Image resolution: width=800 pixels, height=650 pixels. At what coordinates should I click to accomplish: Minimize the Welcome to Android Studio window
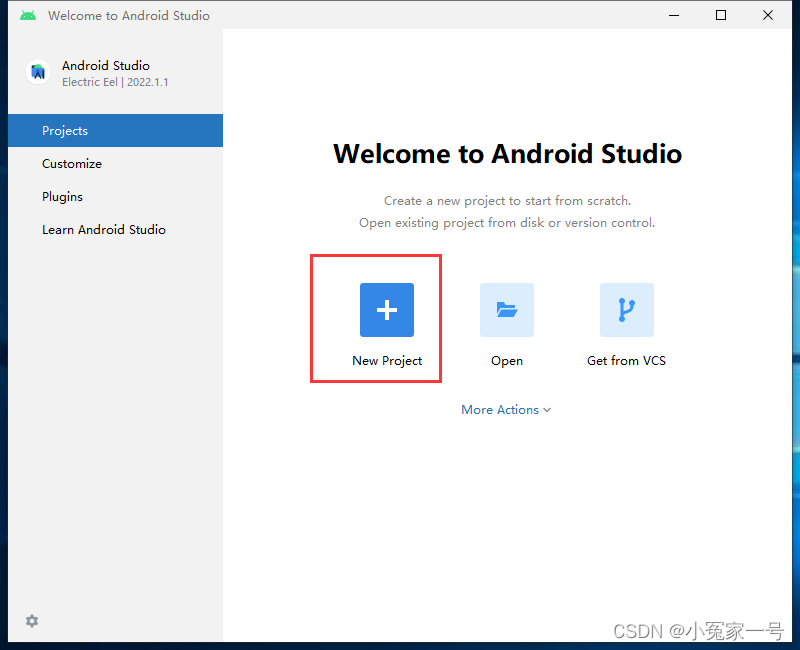tap(674, 15)
